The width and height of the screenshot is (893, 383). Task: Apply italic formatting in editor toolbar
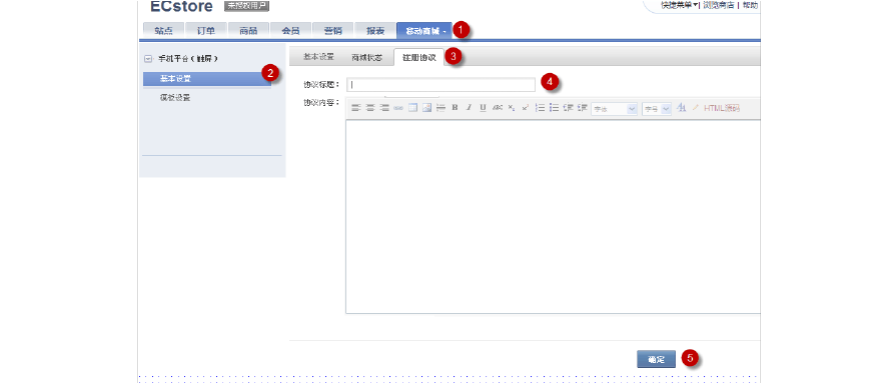coord(469,108)
